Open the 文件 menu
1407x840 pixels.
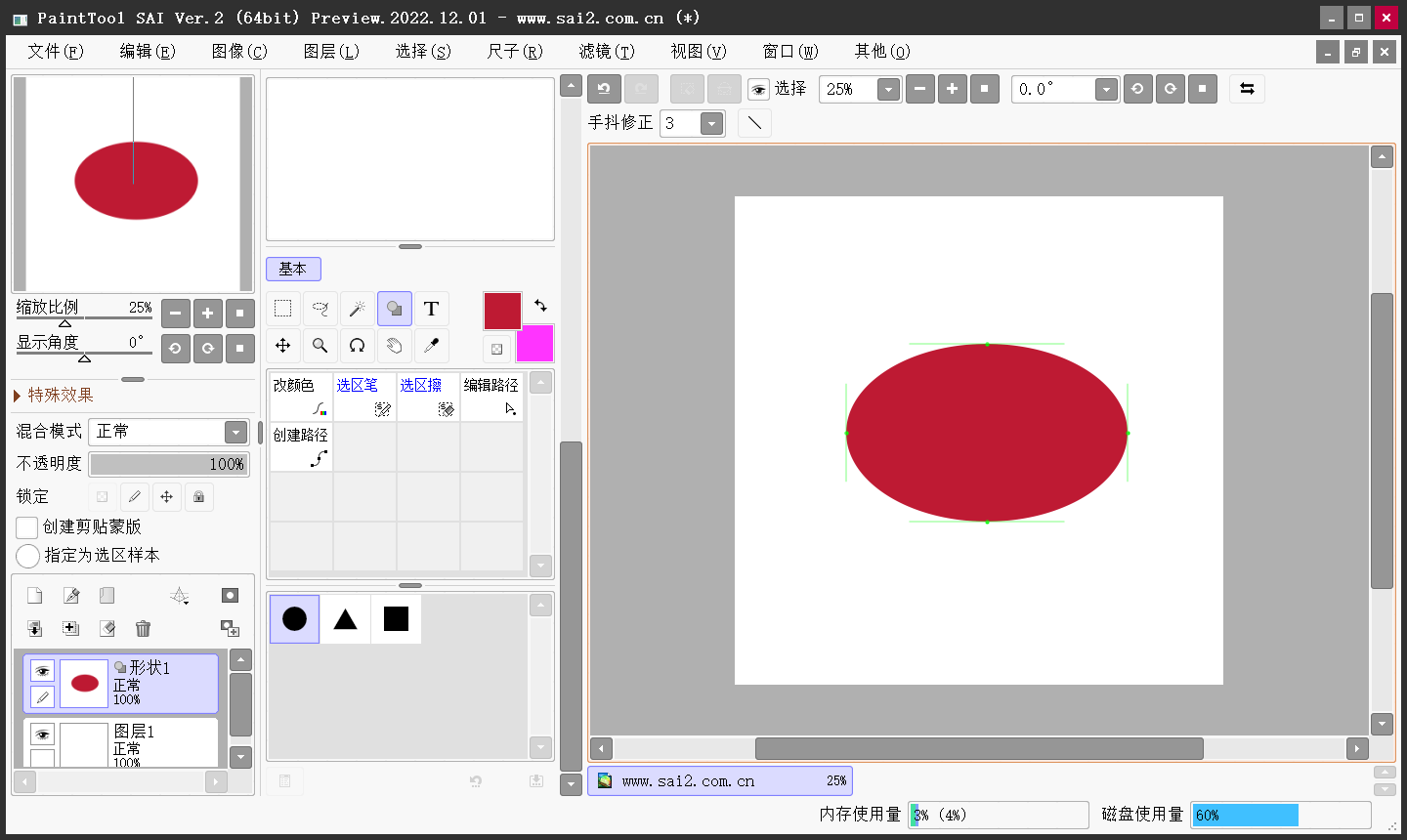tap(56, 51)
